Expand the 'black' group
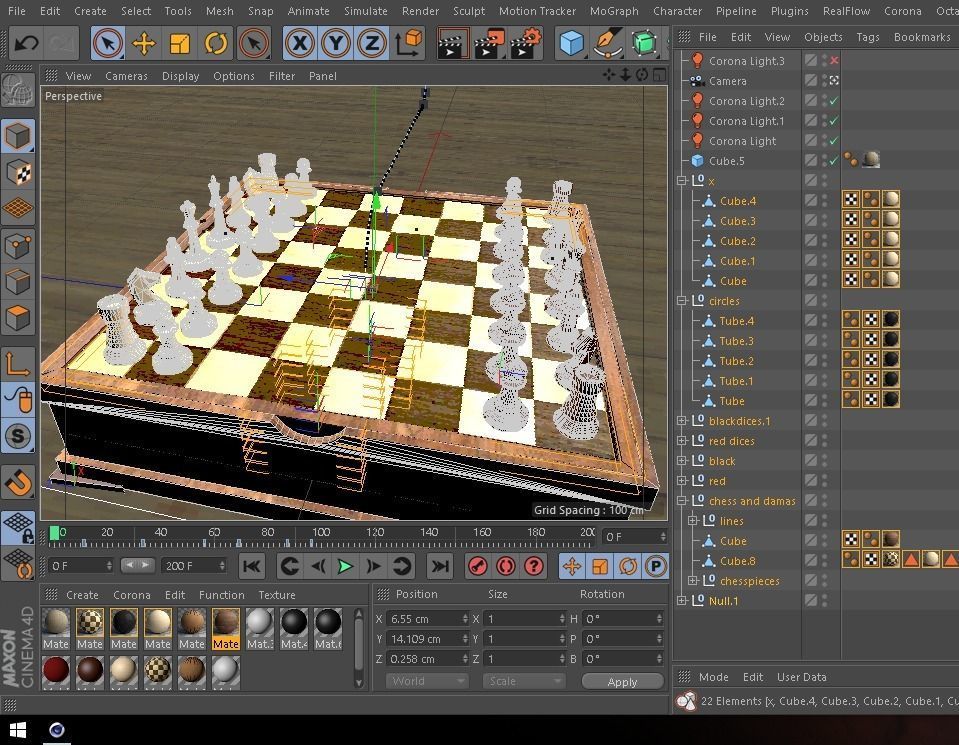 (x=682, y=461)
